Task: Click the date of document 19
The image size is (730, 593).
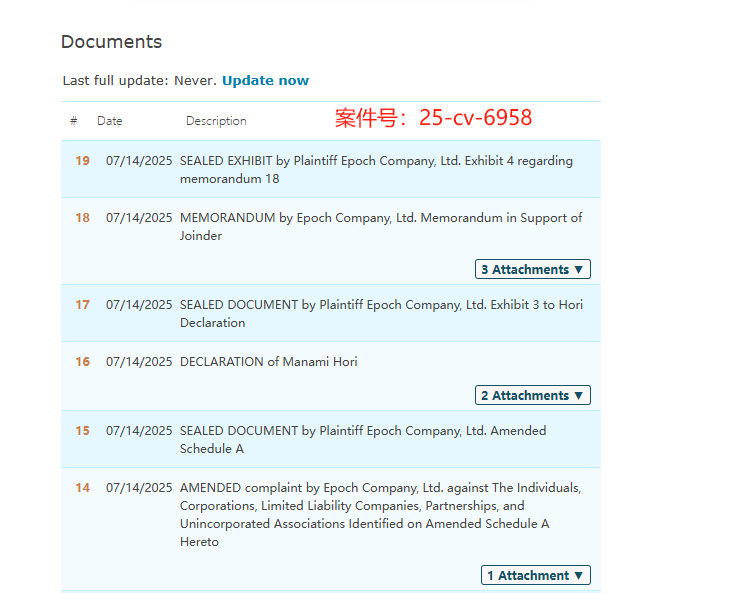Action: 139,161
